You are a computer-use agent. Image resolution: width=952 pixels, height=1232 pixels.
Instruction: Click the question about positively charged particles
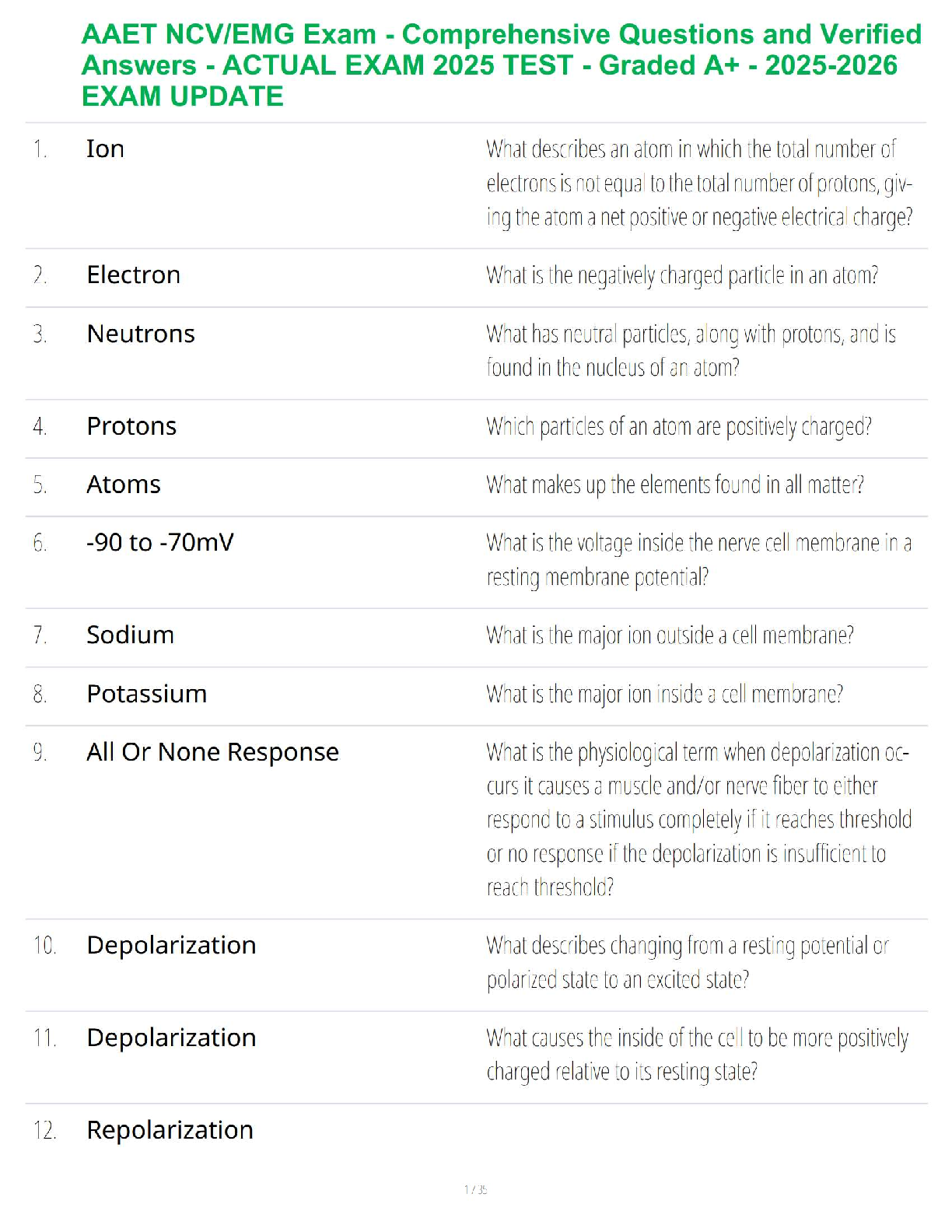click(678, 426)
